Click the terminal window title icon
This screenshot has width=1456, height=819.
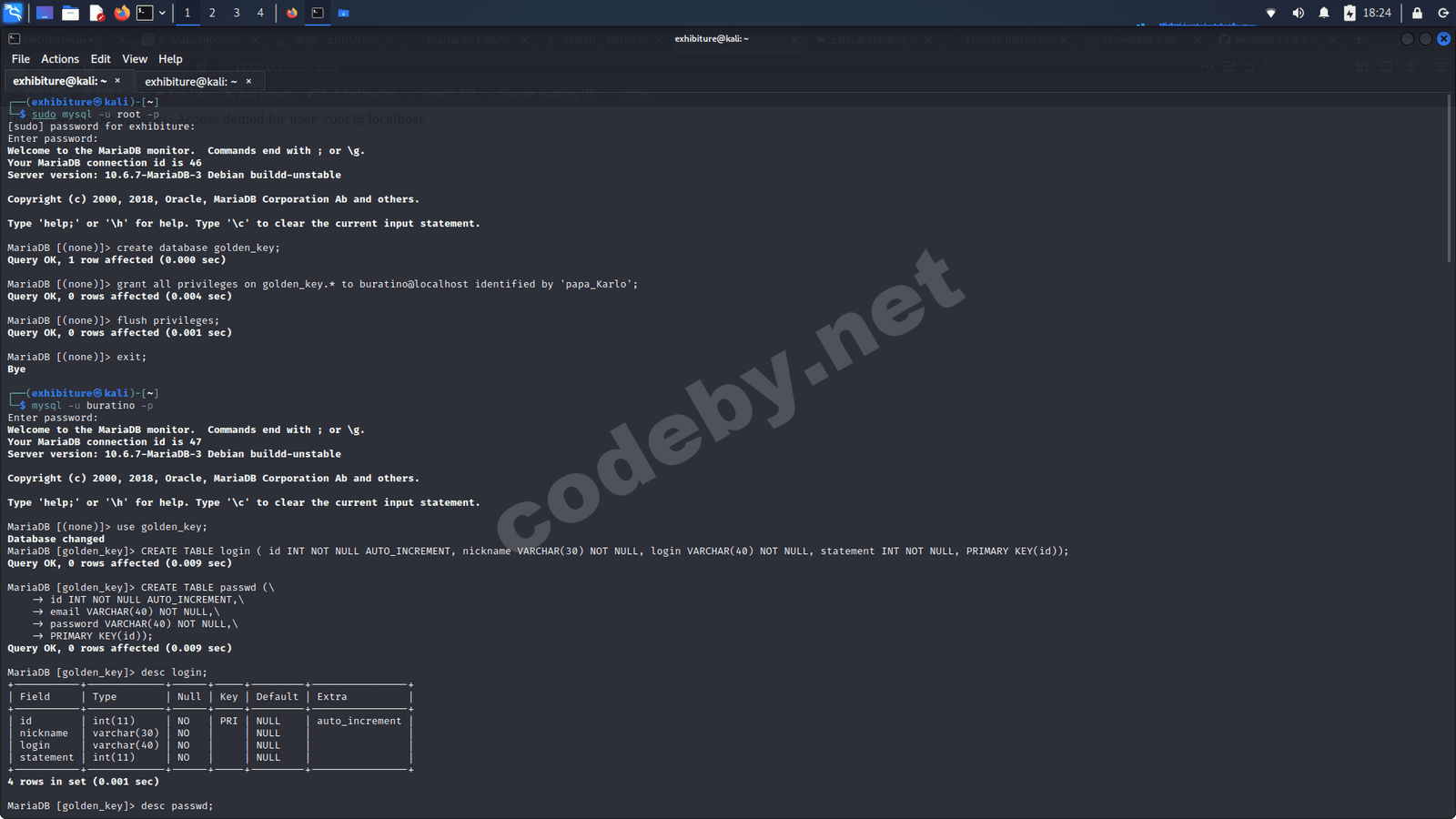pos(14,38)
